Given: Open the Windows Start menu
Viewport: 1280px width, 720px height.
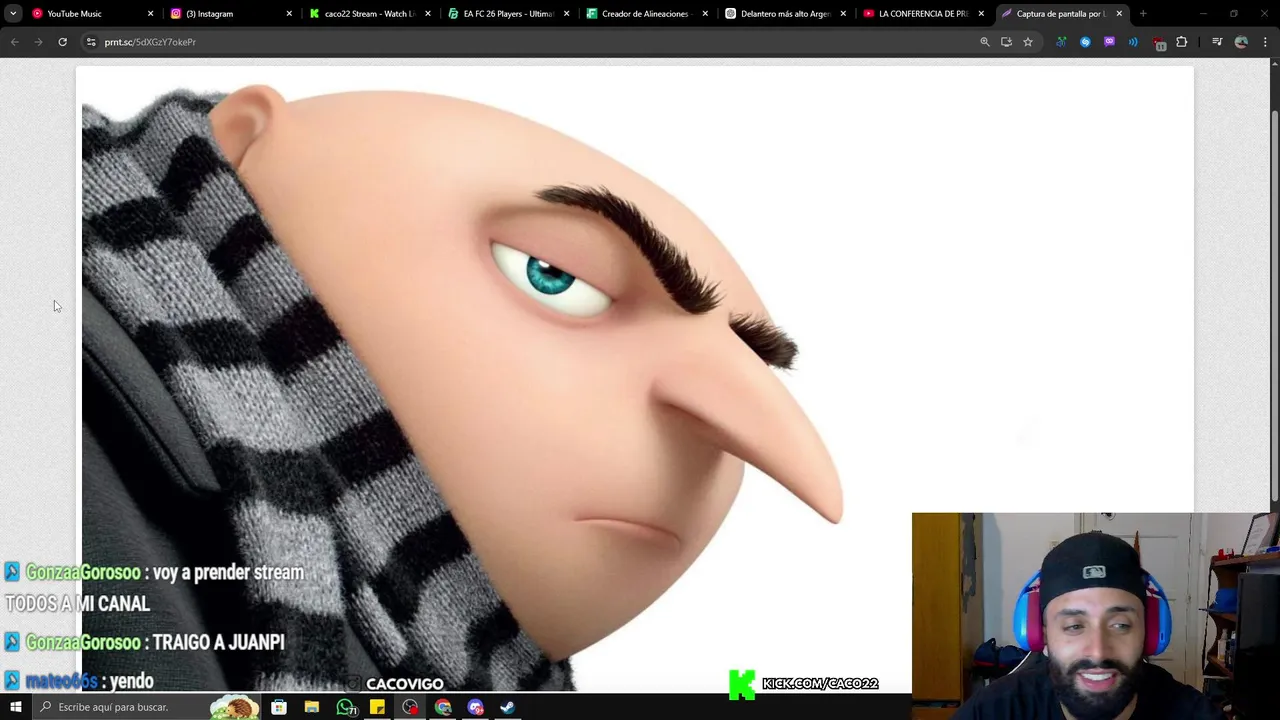Looking at the screenshot, I should tap(15, 707).
